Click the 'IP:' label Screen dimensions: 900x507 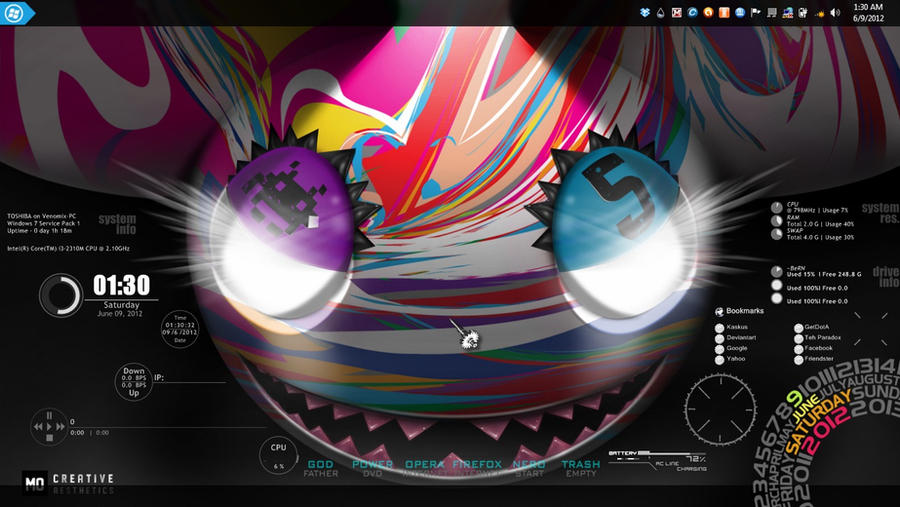pyautogui.click(x=159, y=378)
